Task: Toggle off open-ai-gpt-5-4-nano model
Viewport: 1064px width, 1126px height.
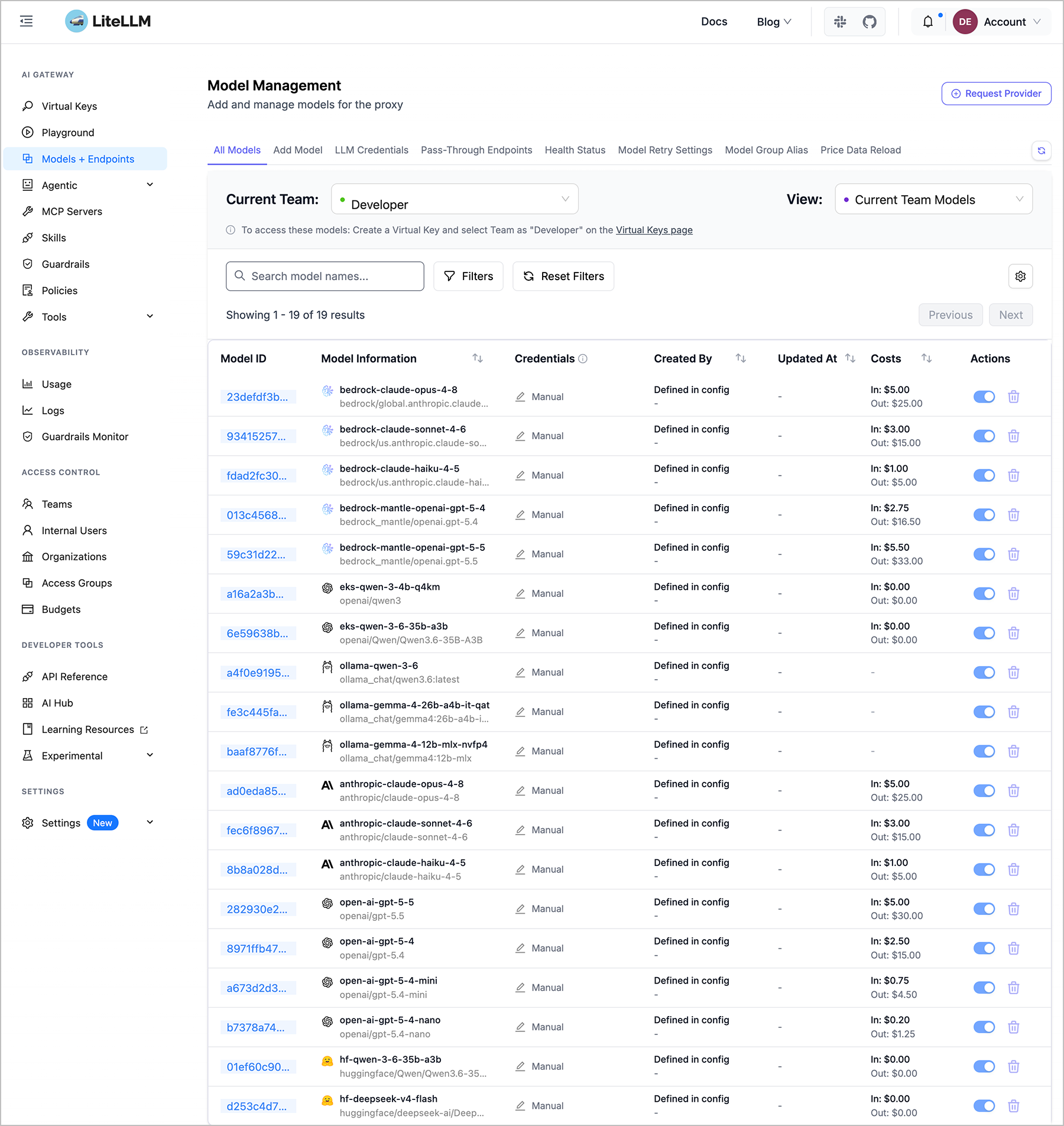Action: coord(984,1027)
